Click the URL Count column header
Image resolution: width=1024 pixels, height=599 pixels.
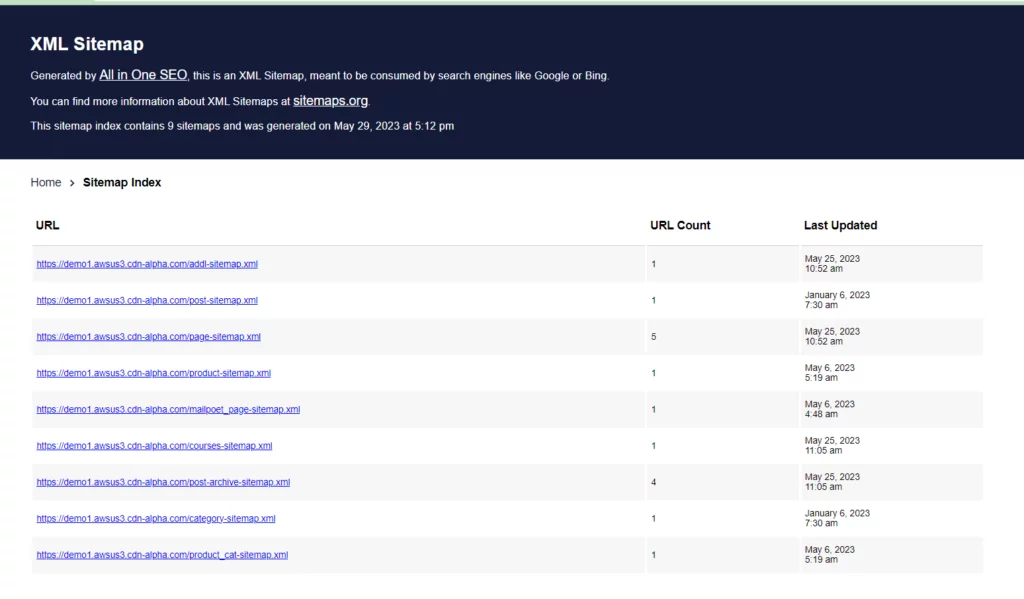[x=680, y=225]
